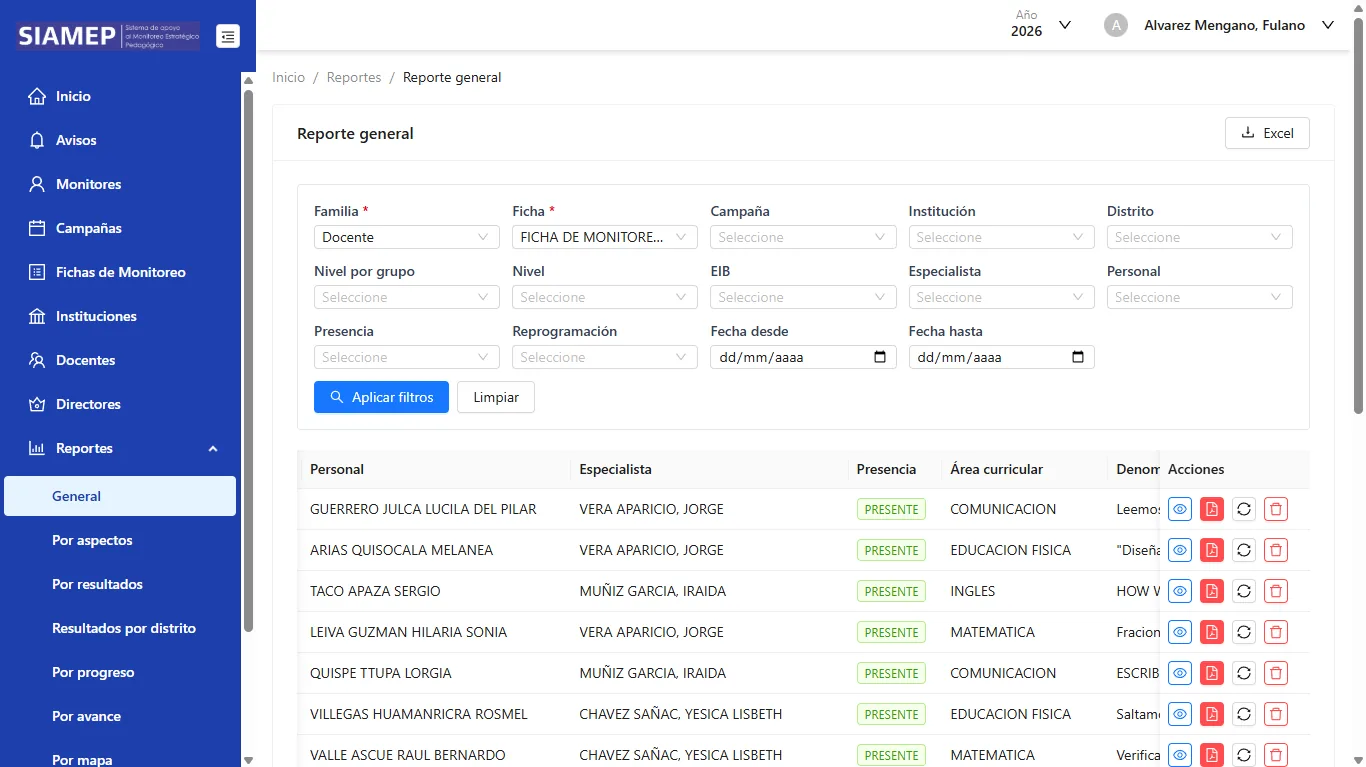Export GUERRERO JULCA row to PDF
1366x767 pixels.
click(x=1212, y=509)
